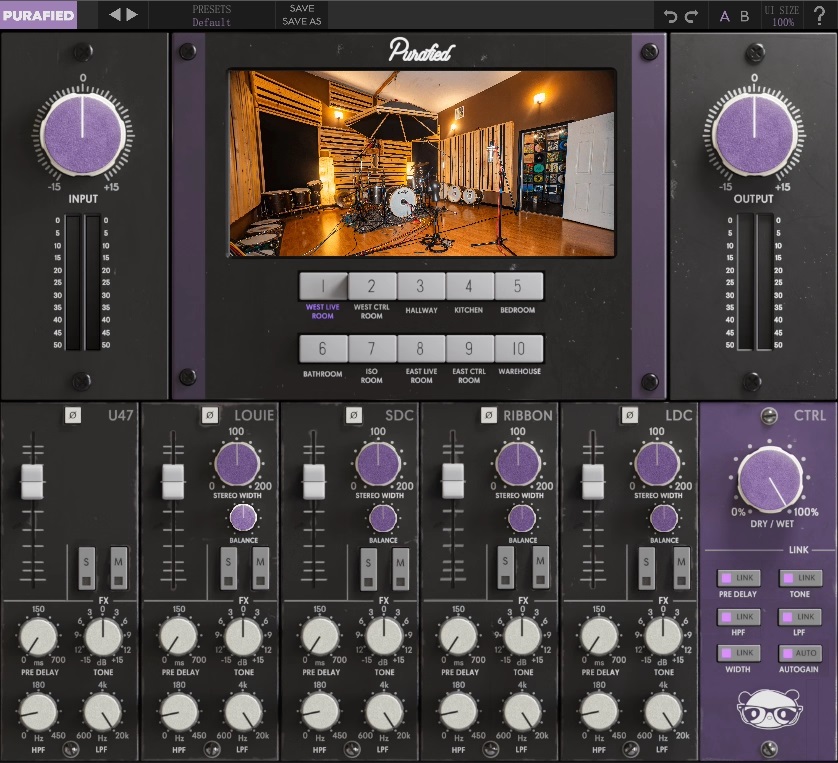Switch to room 10 Warehouse
Screen dimensions: 838x763
coord(518,349)
